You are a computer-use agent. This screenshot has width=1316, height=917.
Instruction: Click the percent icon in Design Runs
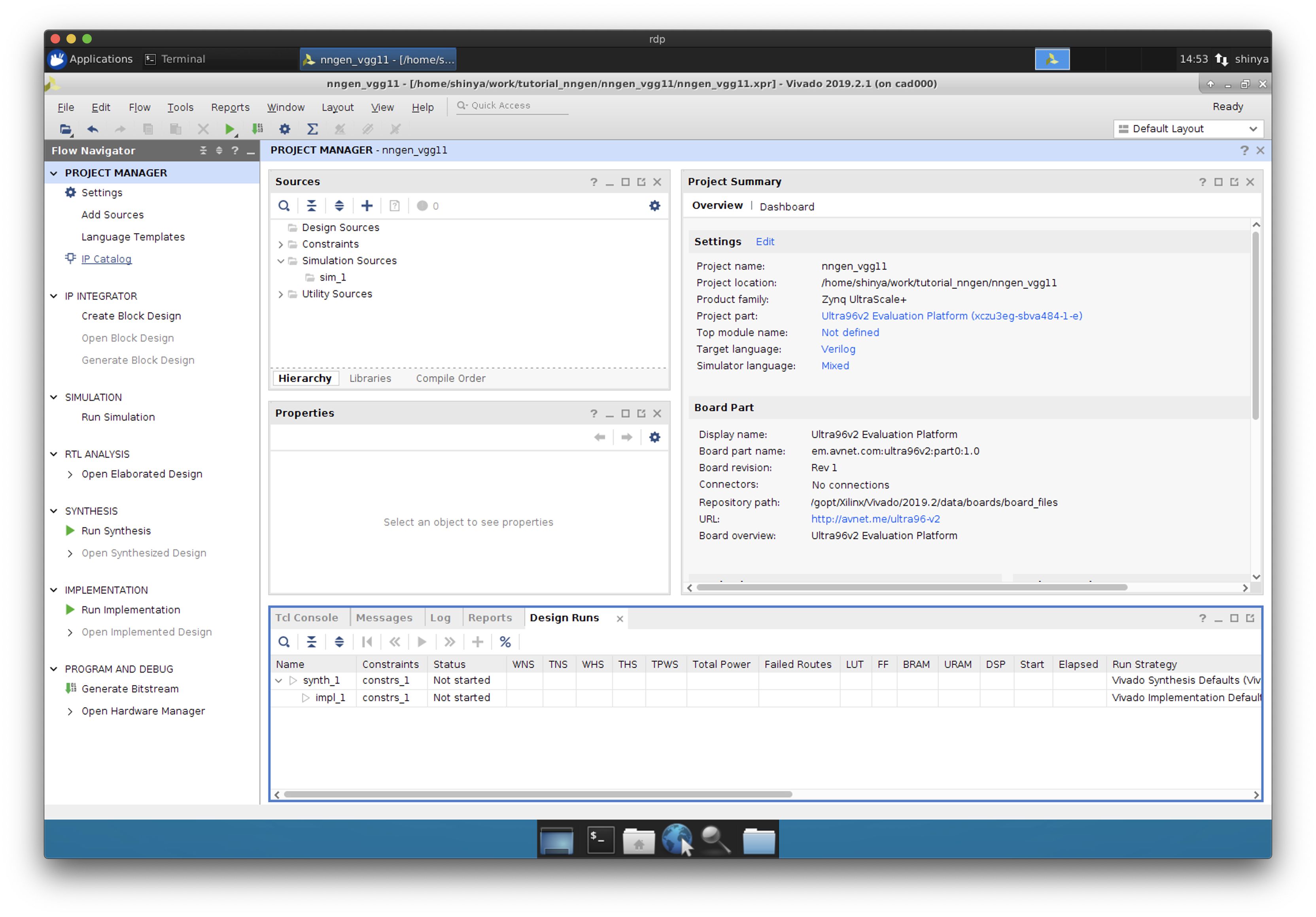pos(505,642)
